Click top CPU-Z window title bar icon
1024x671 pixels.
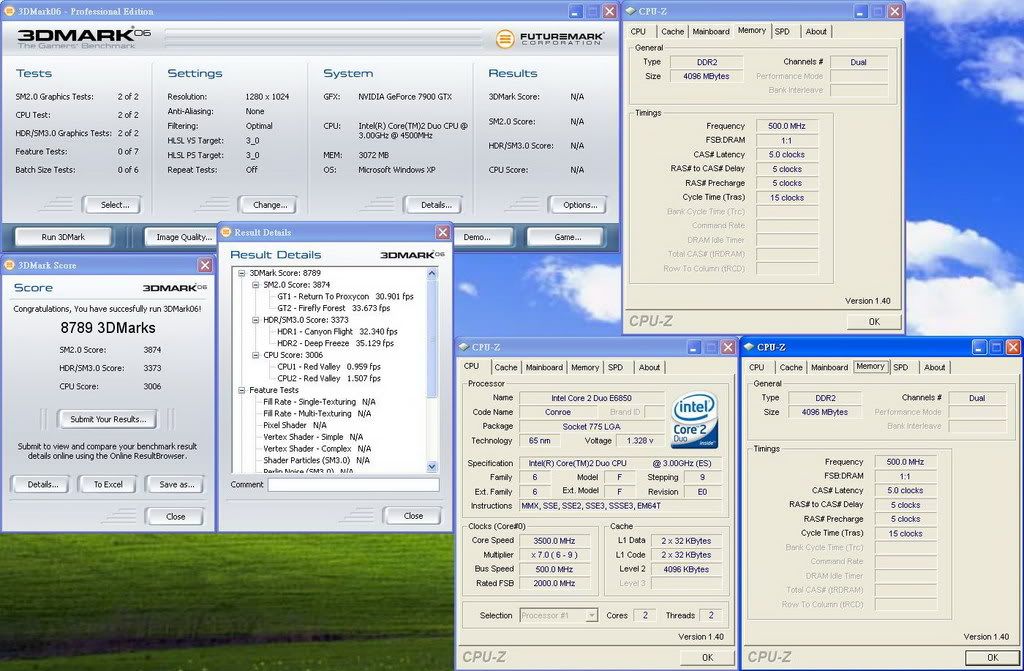(631, 11)
